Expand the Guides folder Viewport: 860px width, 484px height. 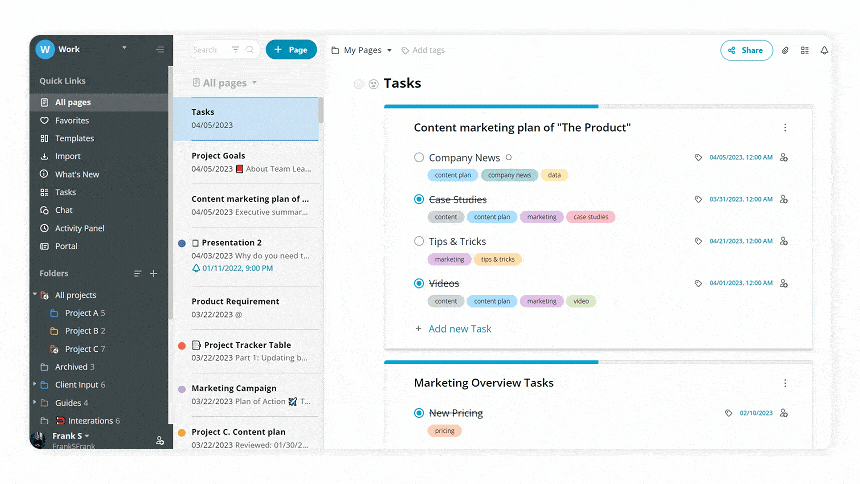tap(35, 402)
